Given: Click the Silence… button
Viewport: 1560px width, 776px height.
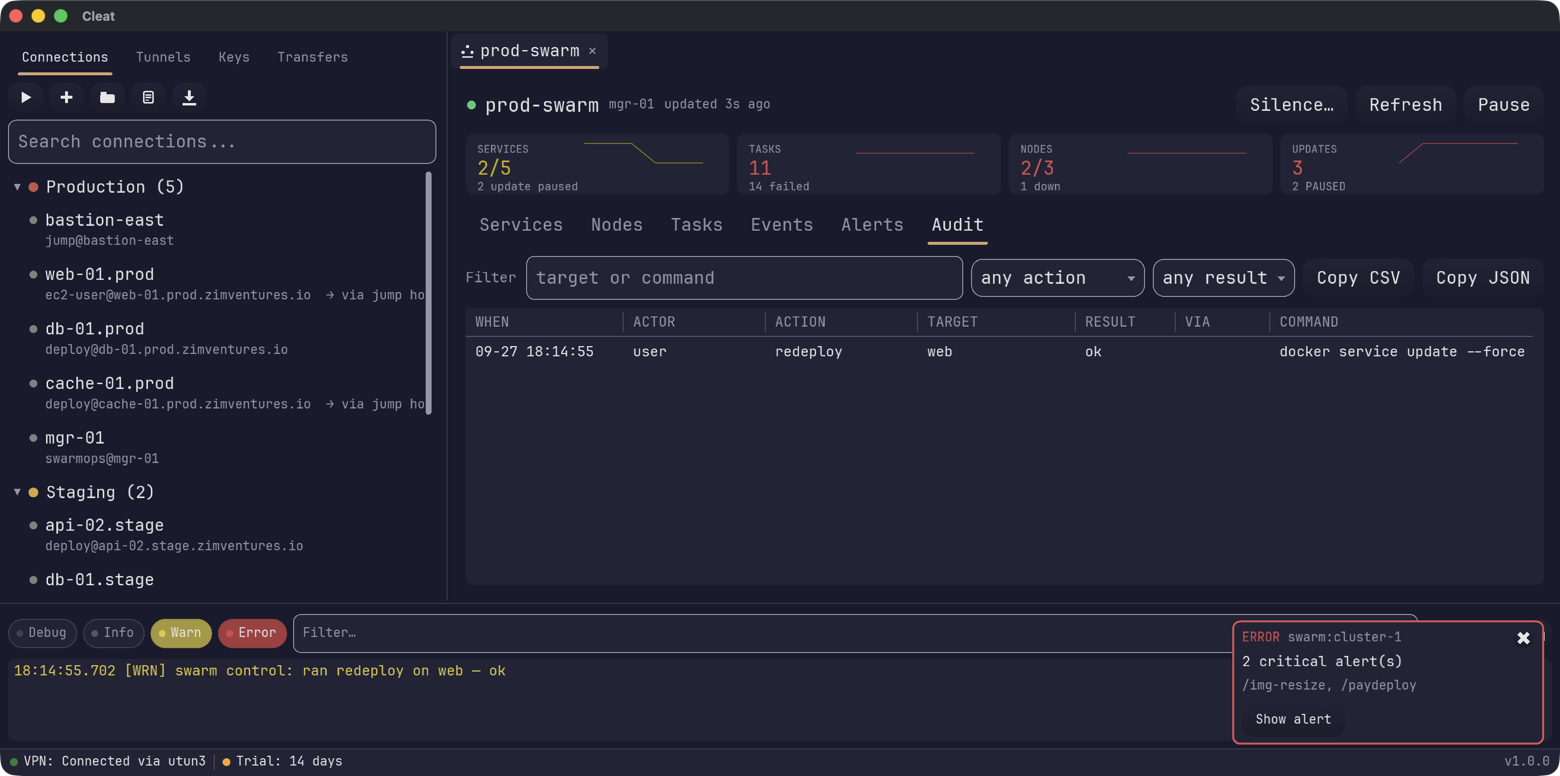Looking at the screenshot, I should click(1291, 105).
